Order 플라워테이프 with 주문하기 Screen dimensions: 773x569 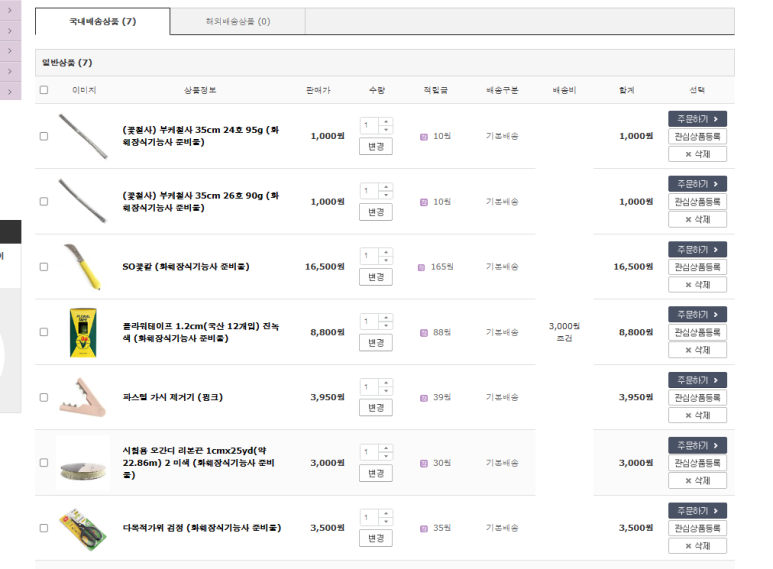pos(698,315)
